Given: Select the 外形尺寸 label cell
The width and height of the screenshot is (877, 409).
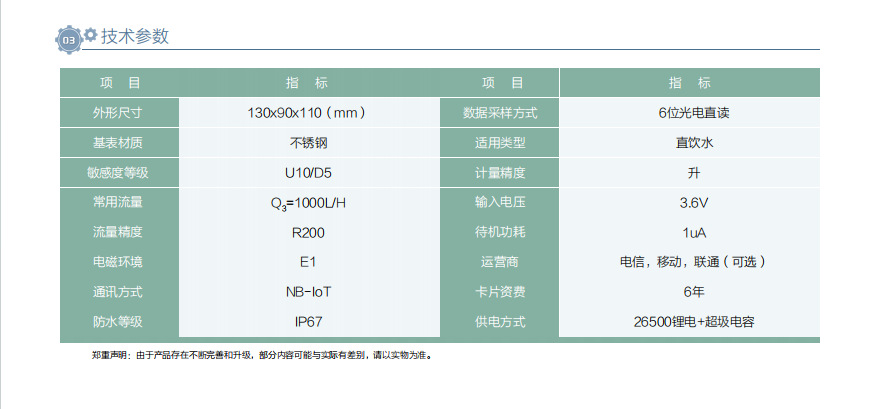Looking at the screenshot, I should pos(117,113).
